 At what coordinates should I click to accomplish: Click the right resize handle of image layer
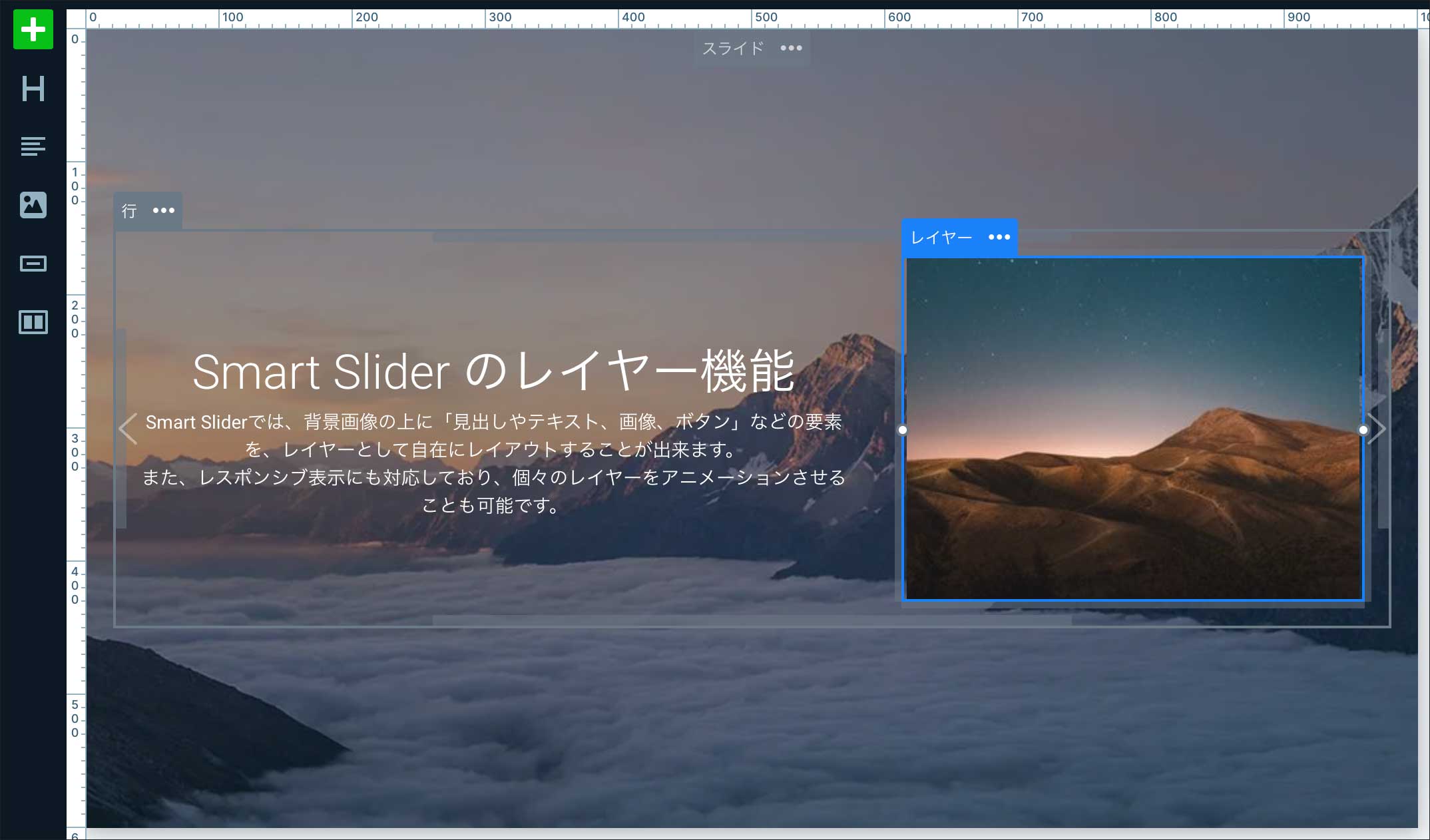click(1363, 430)
